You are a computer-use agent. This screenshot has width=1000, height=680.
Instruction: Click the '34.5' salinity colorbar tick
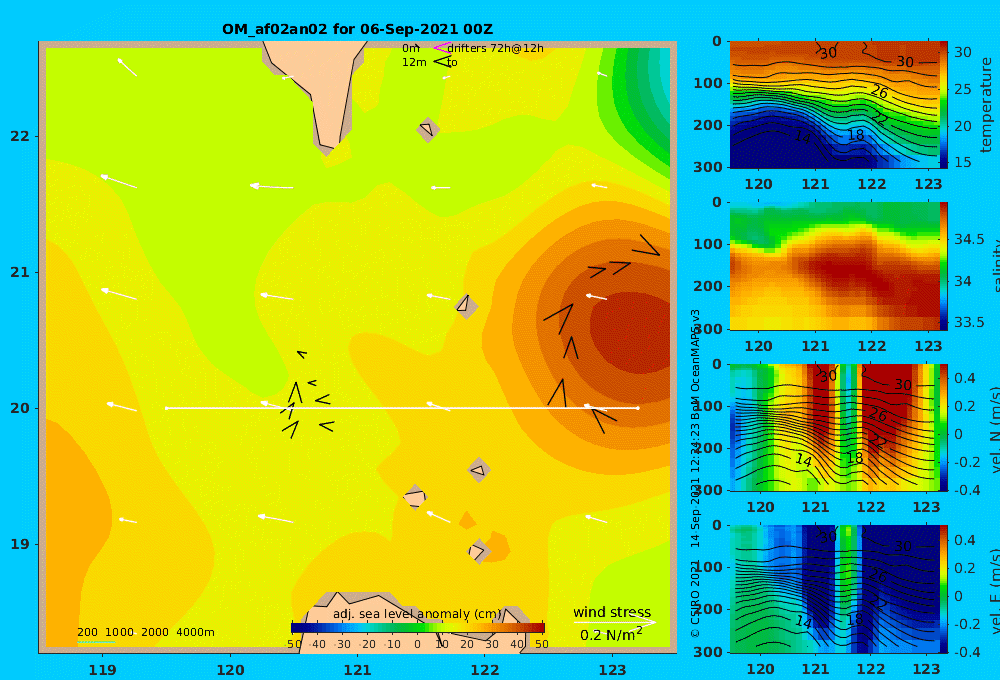point(969,239)
